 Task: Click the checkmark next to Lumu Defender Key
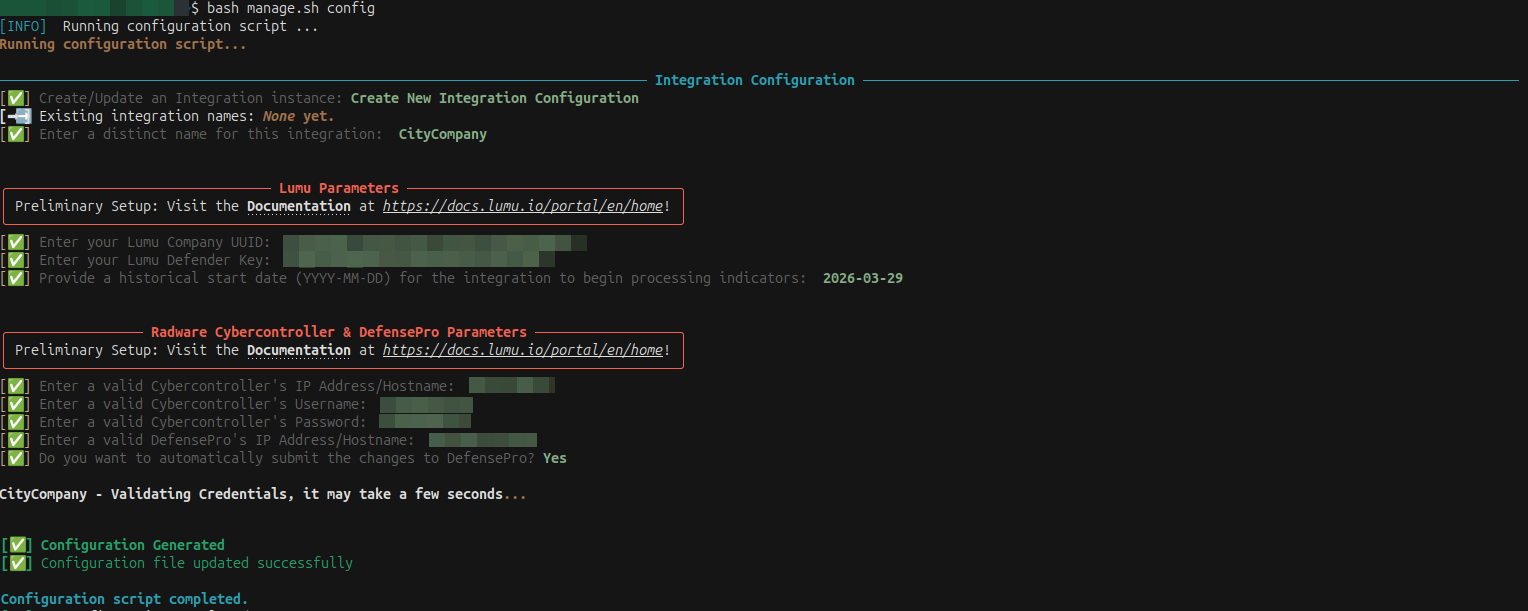point(17,260)
